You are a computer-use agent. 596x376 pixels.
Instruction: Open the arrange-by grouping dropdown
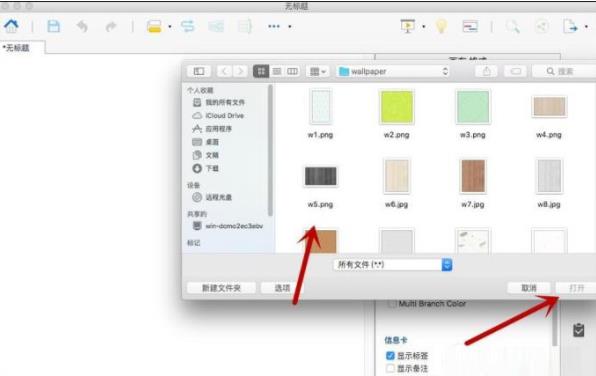(317, 71)
